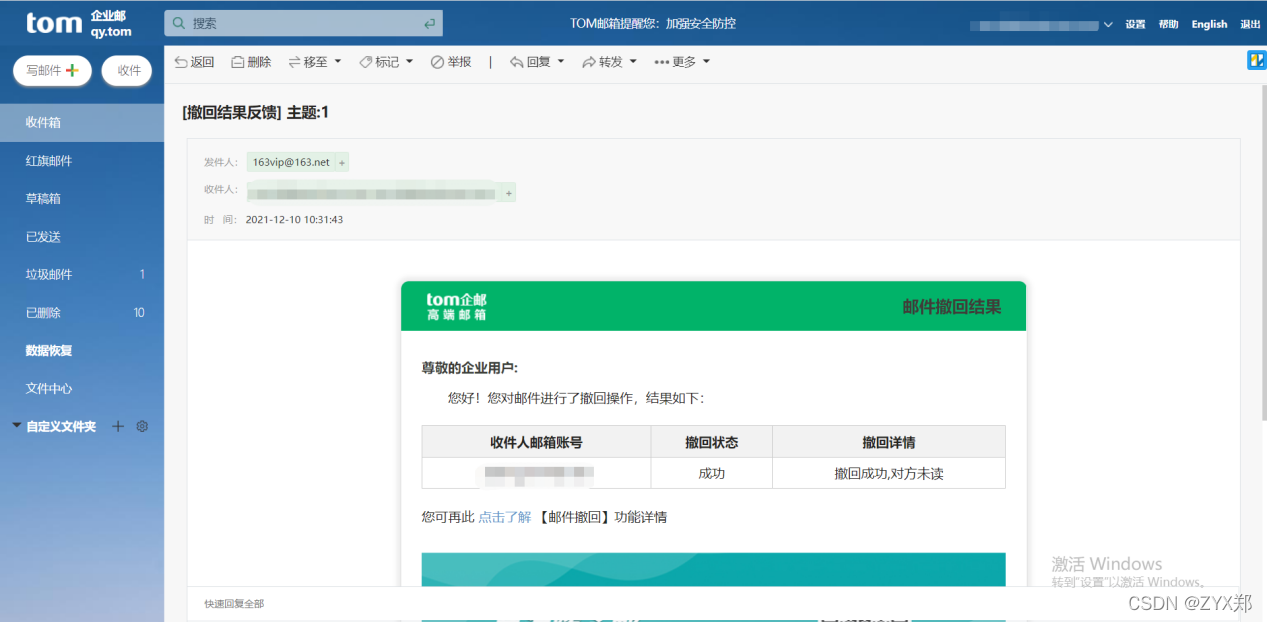Click the mail time 2021-12-10 10:31:43
This screenshot has height=622, width=1267.
click(x=294, y=219)
